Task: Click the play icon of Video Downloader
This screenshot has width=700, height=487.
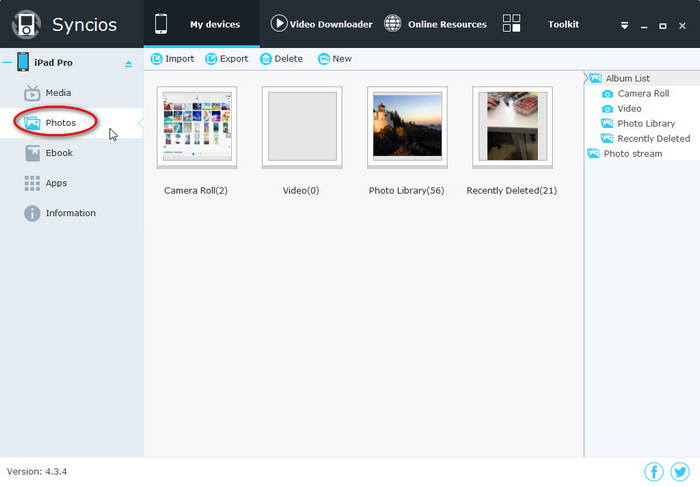Action: tap(279, 24)
